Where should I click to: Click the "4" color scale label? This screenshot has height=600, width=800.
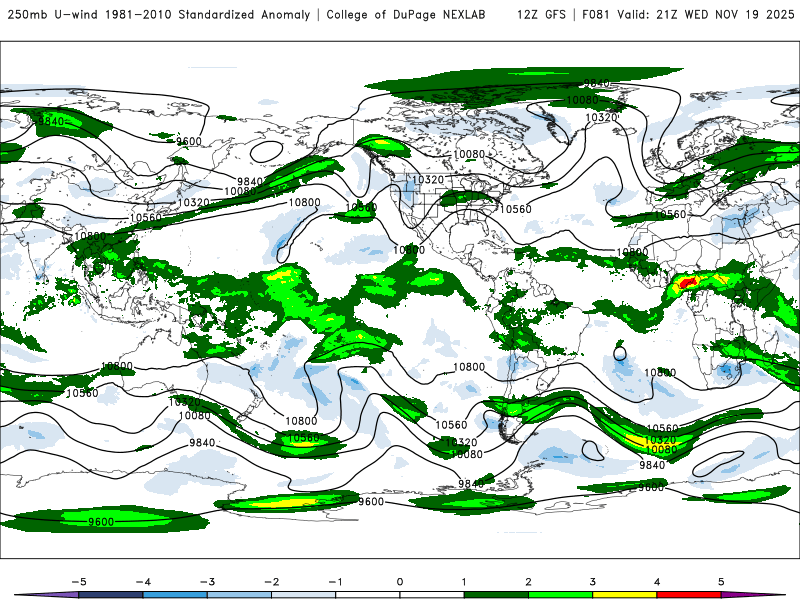(657, 582)
